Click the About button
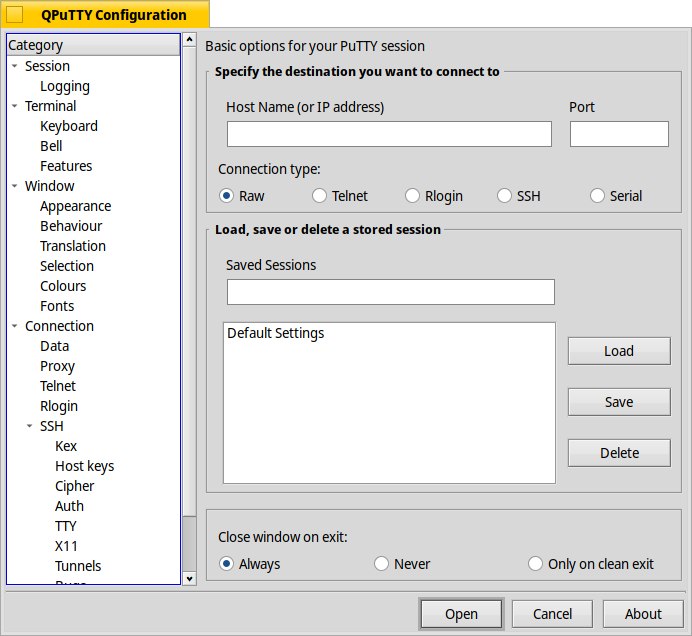This screenshot has width=692, height=636. 643,613
